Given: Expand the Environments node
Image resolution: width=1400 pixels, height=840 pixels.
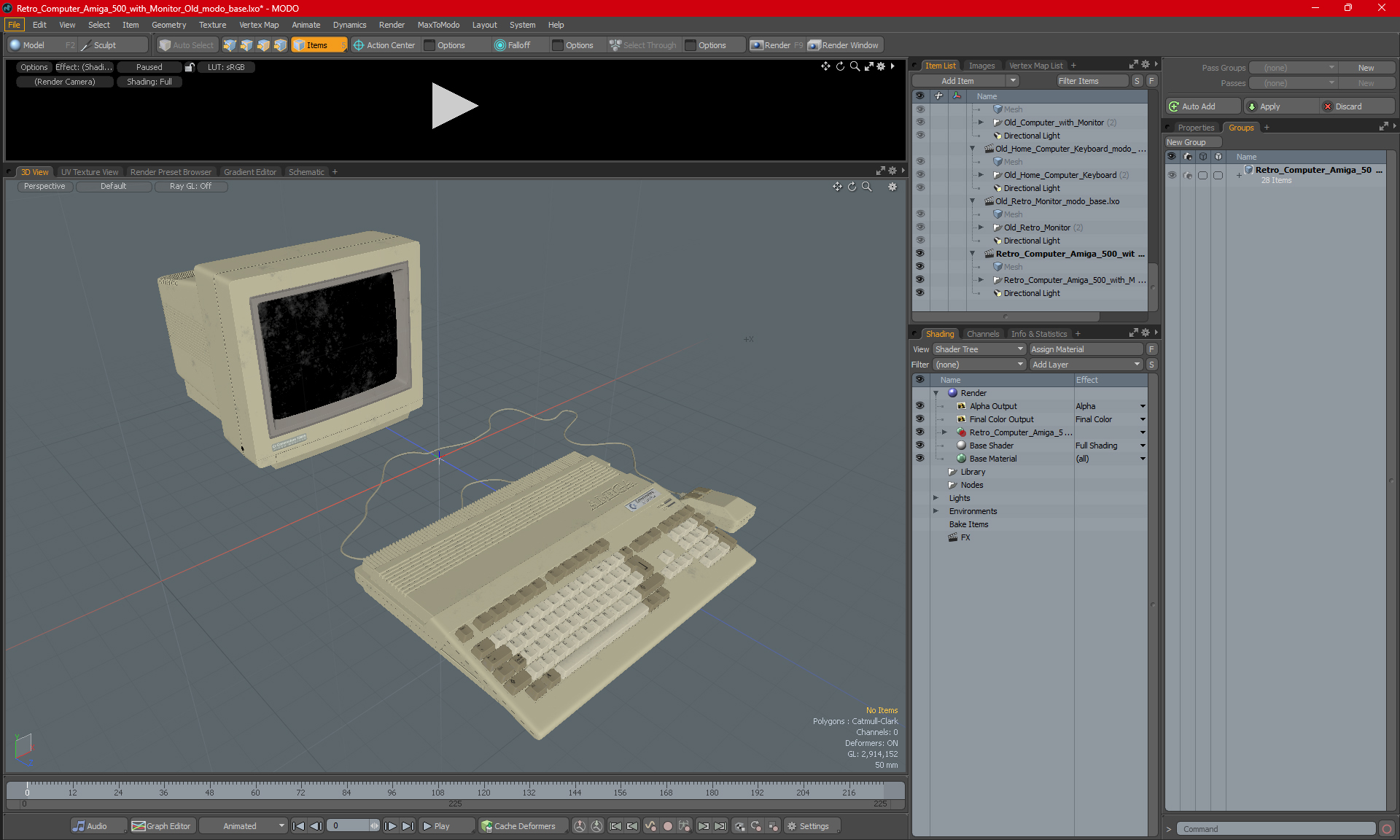Looking at the screenshot, I should 936,511.
